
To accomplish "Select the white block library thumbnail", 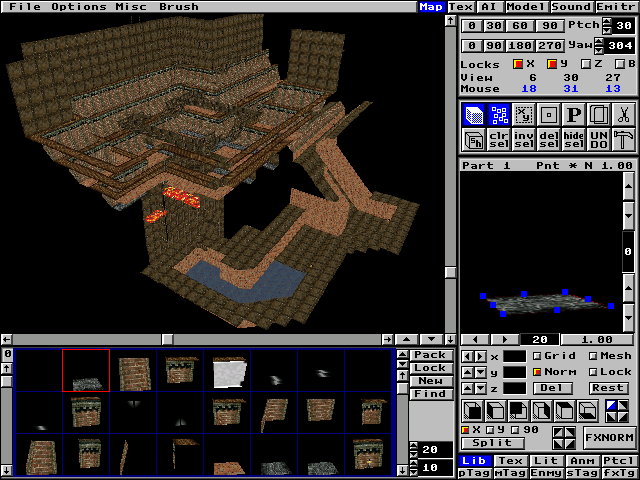I will (227, 370).
